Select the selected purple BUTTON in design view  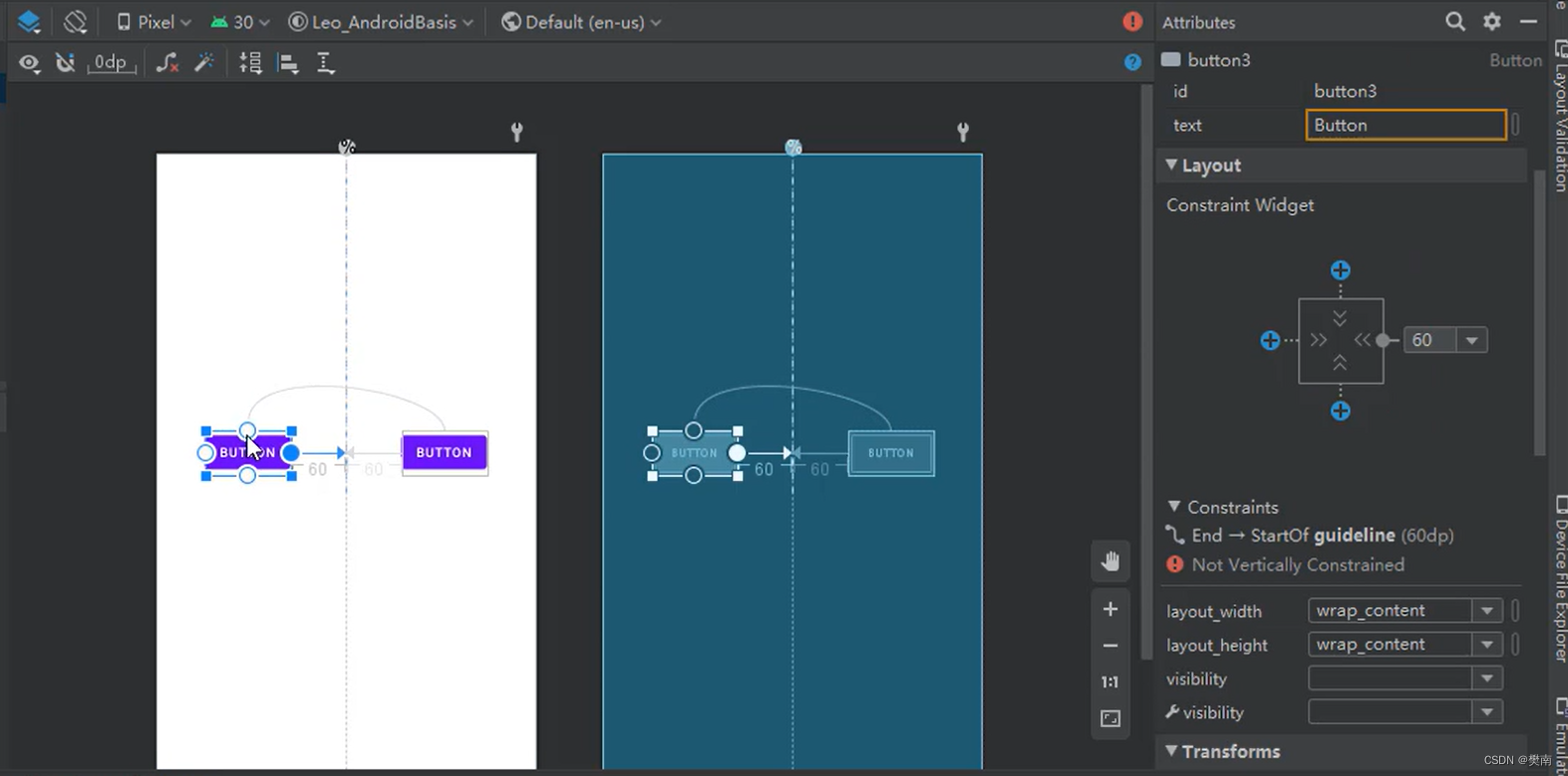pyautogui.click(x=248, y=453)
